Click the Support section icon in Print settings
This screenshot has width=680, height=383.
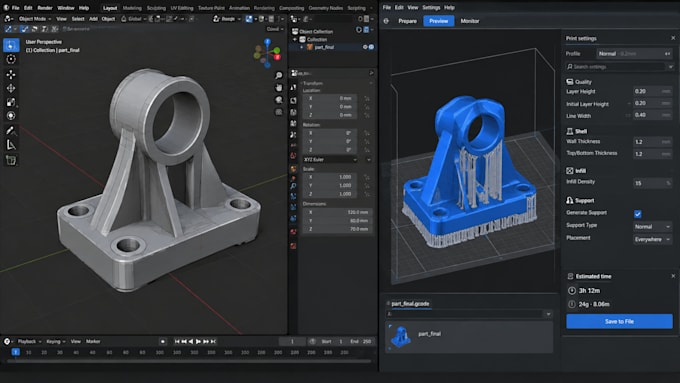pos(569,200)
